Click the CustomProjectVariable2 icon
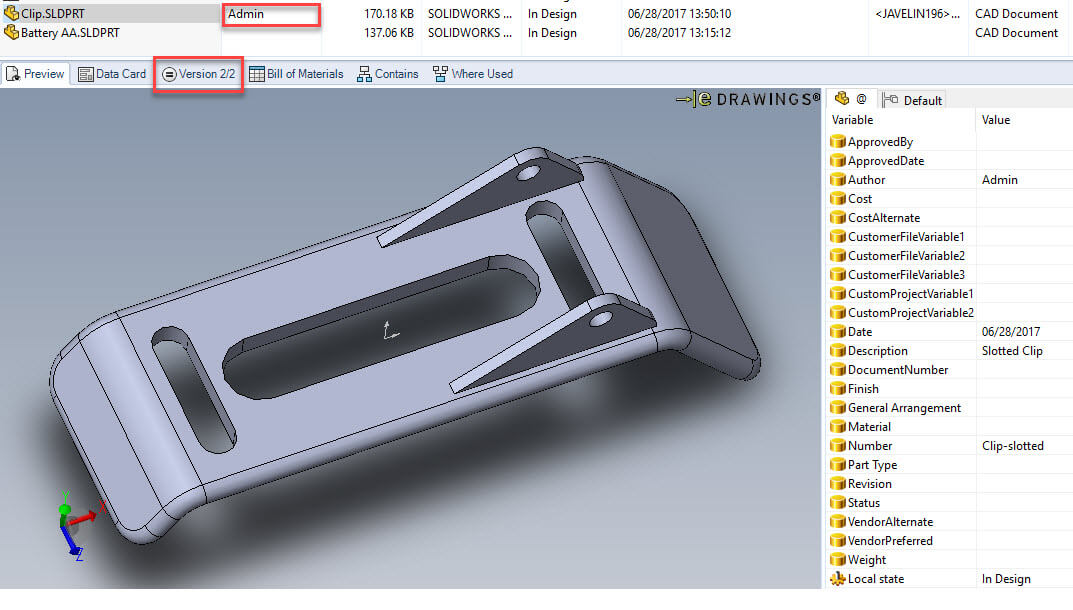 pos(838,313)
